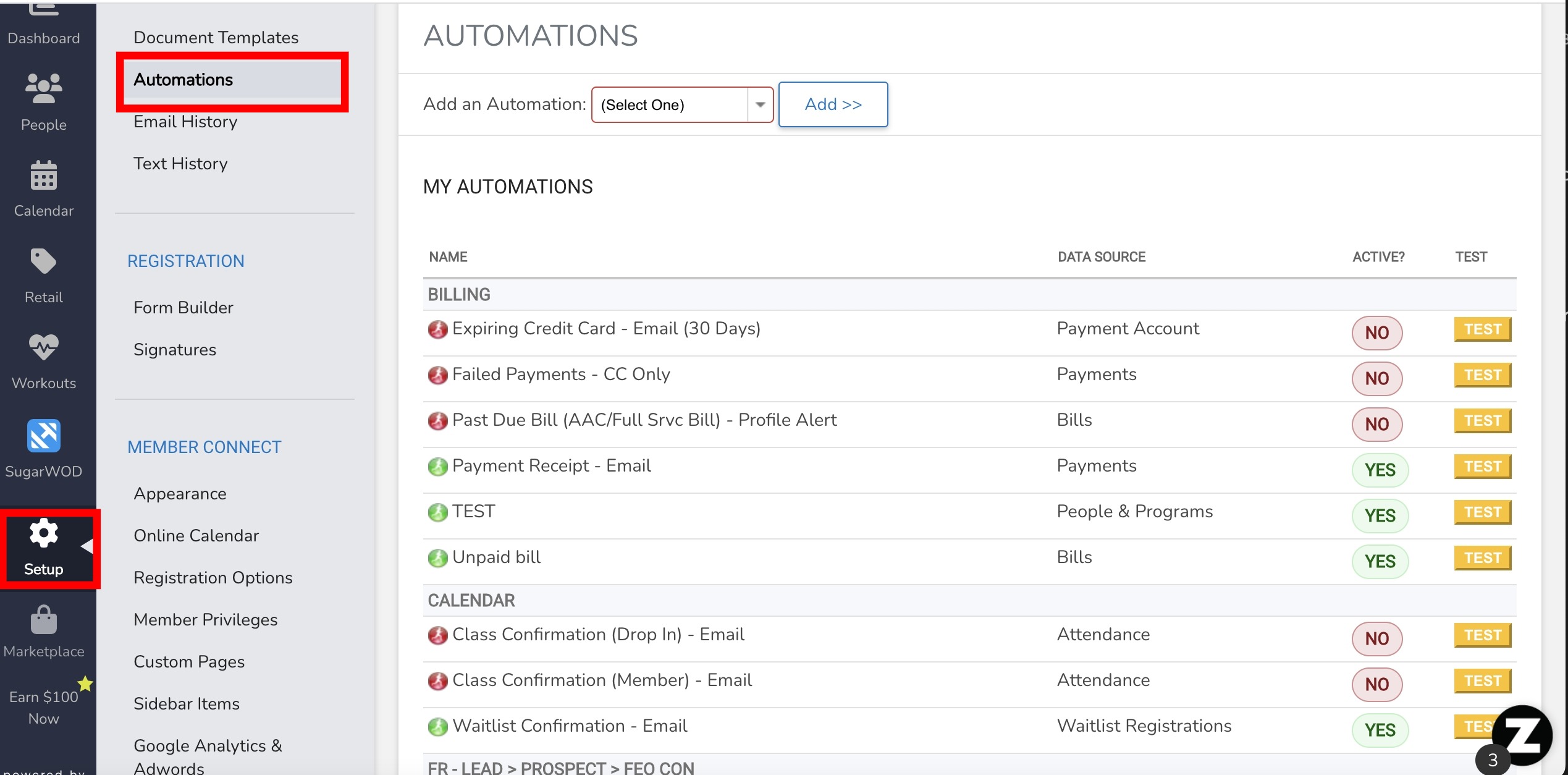
Task: Open Appearance under Member Connect
Action: (180, 493)
